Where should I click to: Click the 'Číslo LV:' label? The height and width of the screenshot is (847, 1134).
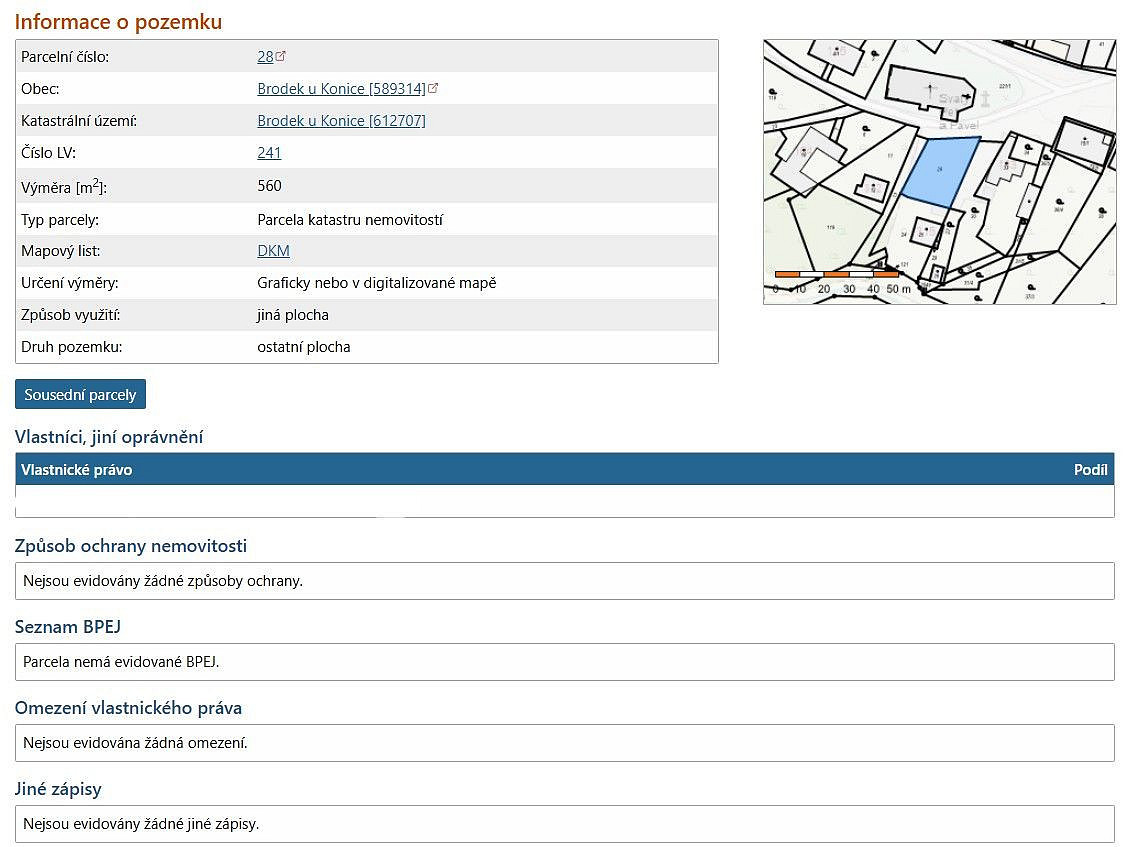48,153
